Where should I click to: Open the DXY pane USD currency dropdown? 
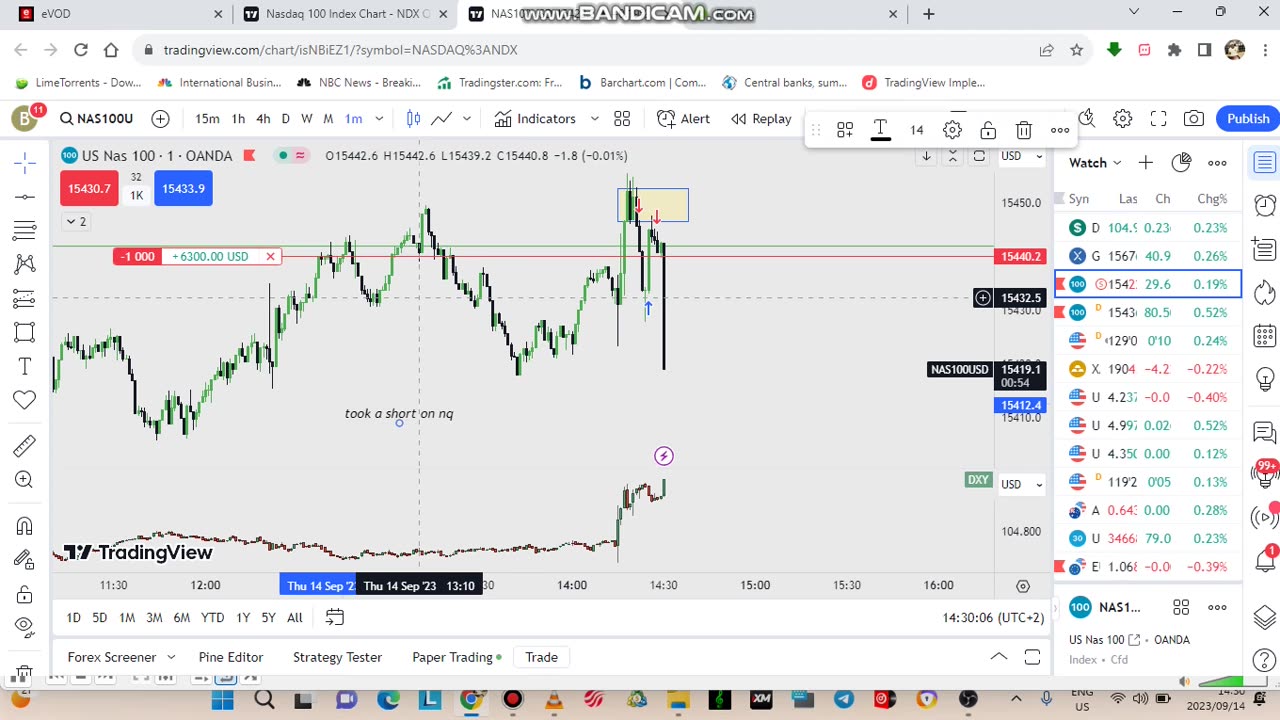(x=1021, y=484)
